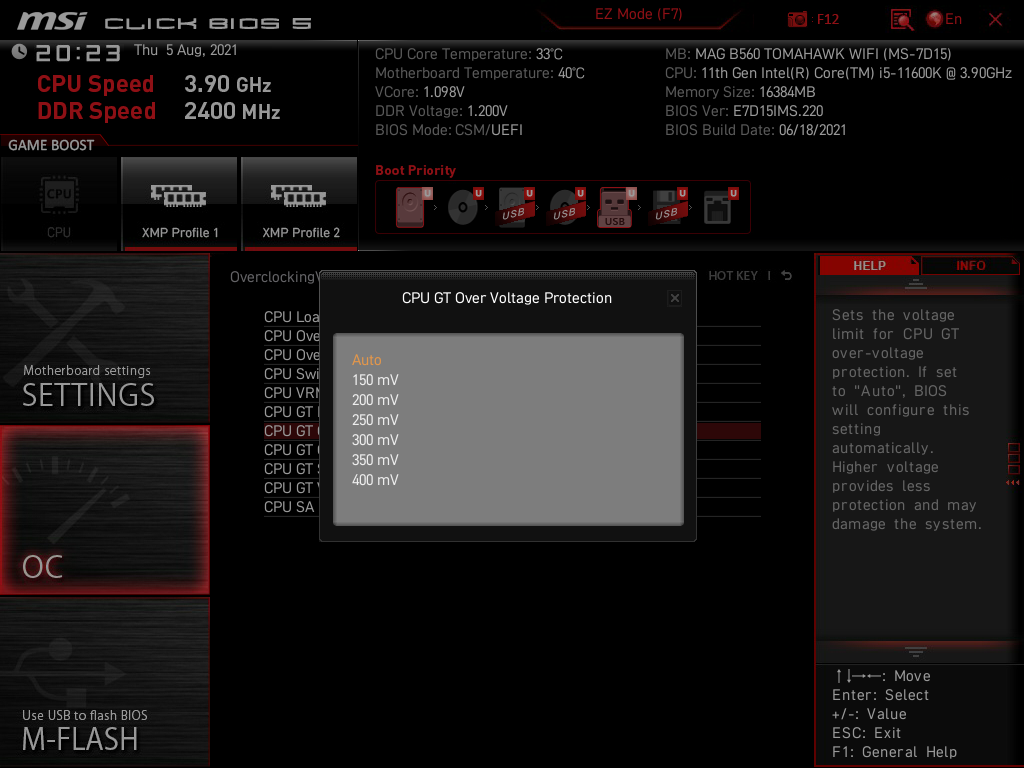Open the HOT KEY list
Image resolution: width=1024 pixels, height=768 pixels.
click(733, 276)
